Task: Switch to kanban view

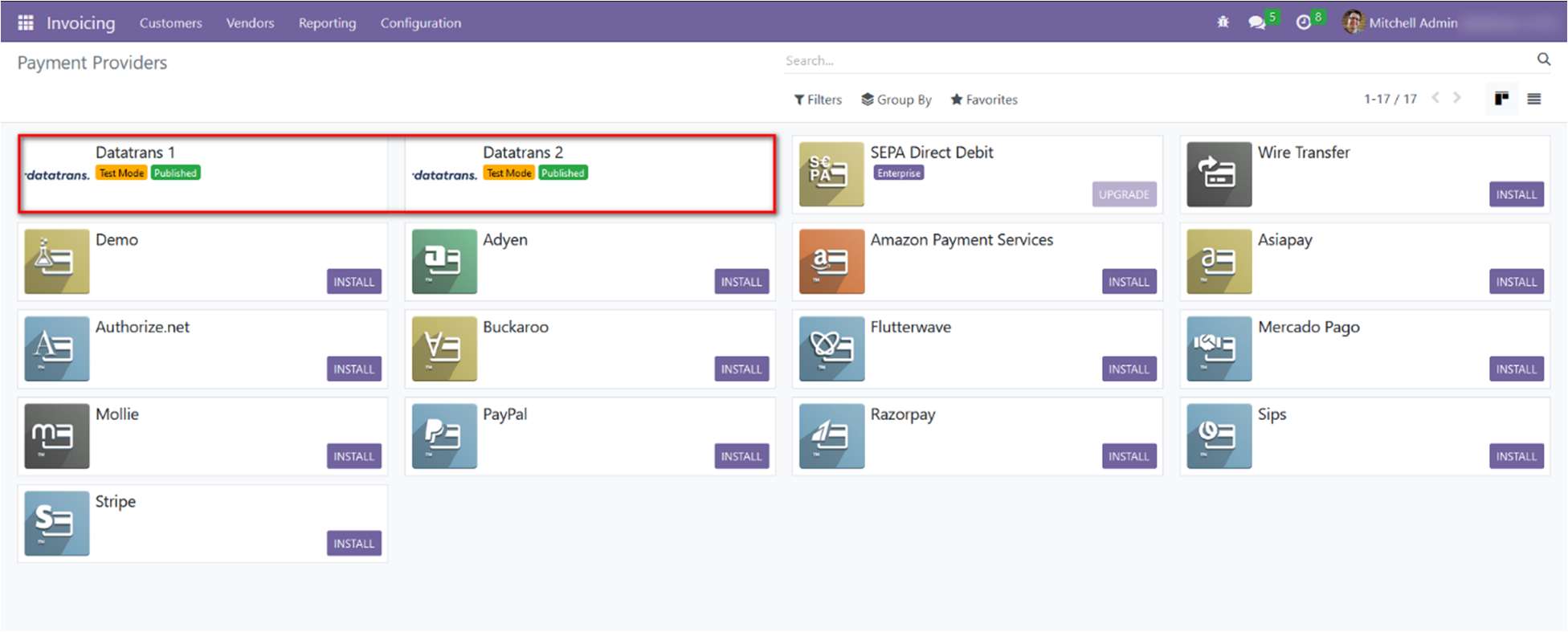Action: tap(1501, 99)
